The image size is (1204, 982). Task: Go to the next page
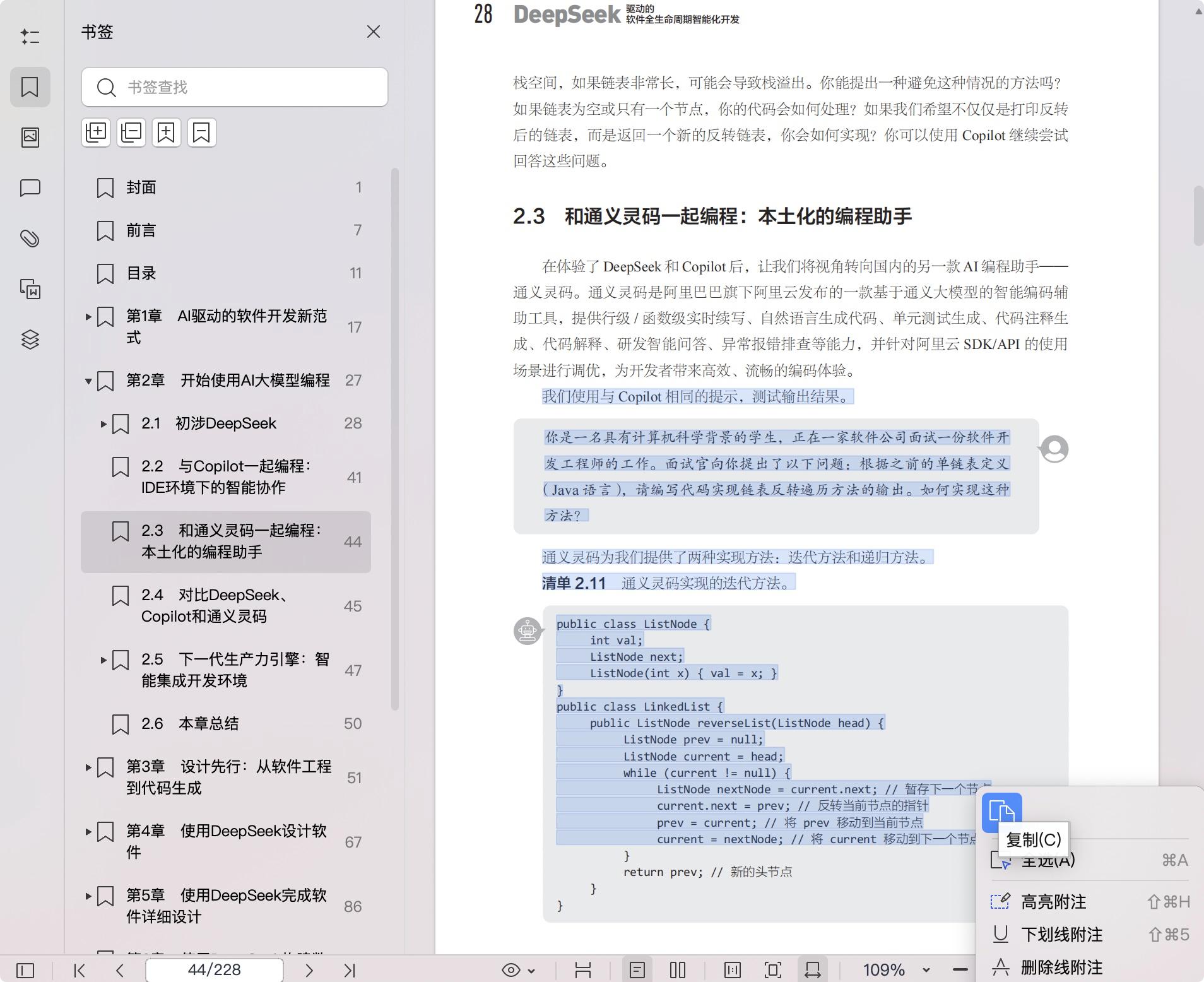pyautogui.click(x=309, y=970)
